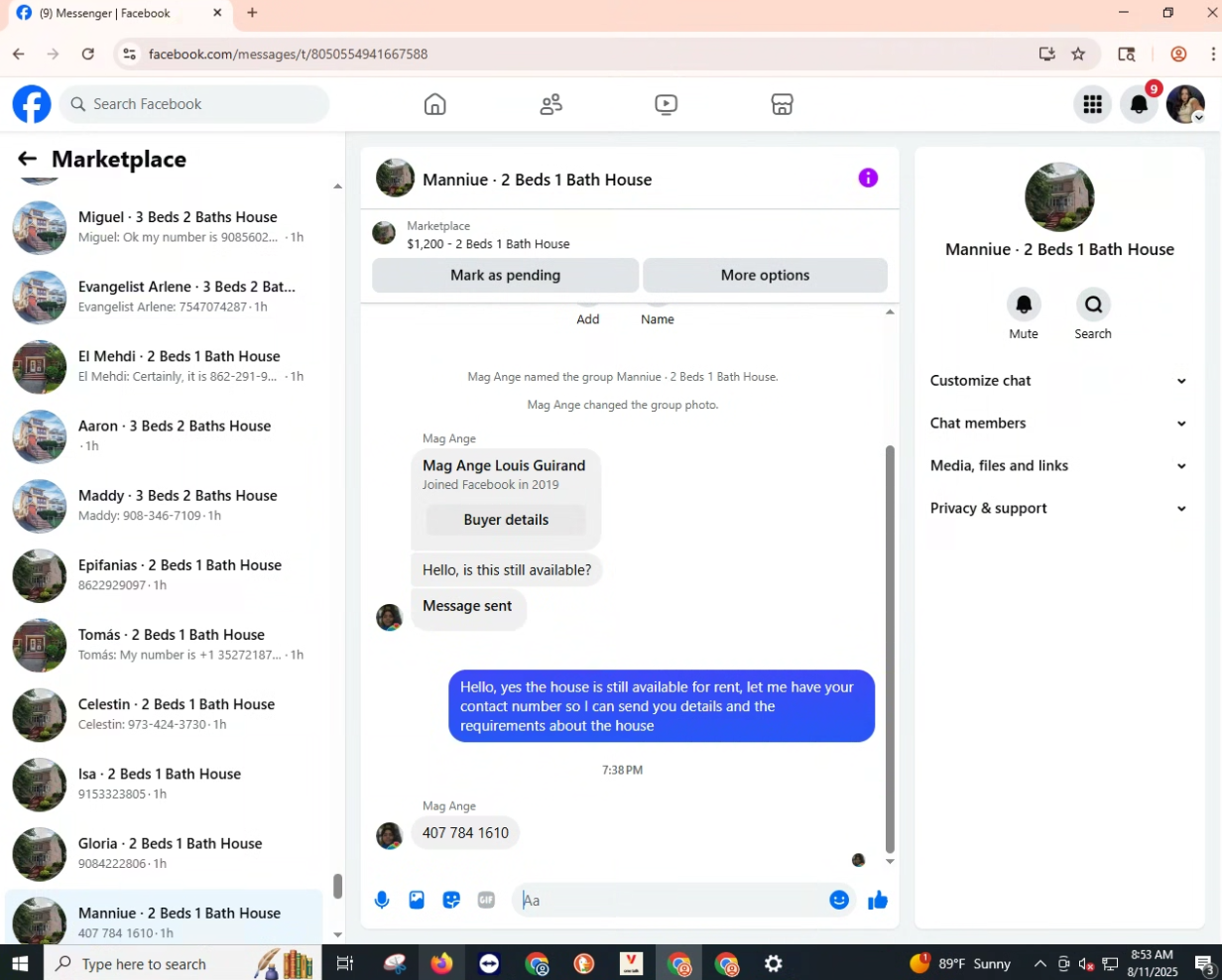Open the emoji picker in message box

(839, 900)
